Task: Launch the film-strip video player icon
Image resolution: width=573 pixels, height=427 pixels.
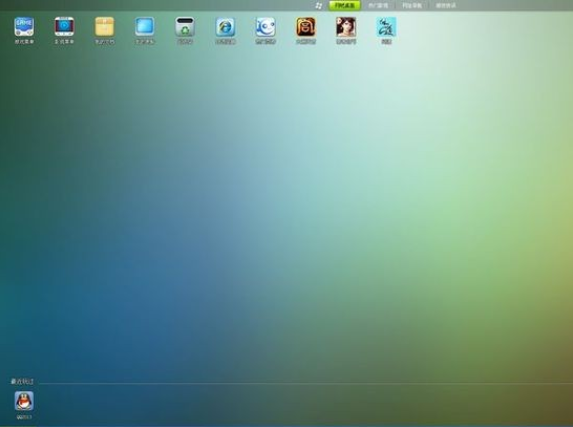Action: click(64, 27)
